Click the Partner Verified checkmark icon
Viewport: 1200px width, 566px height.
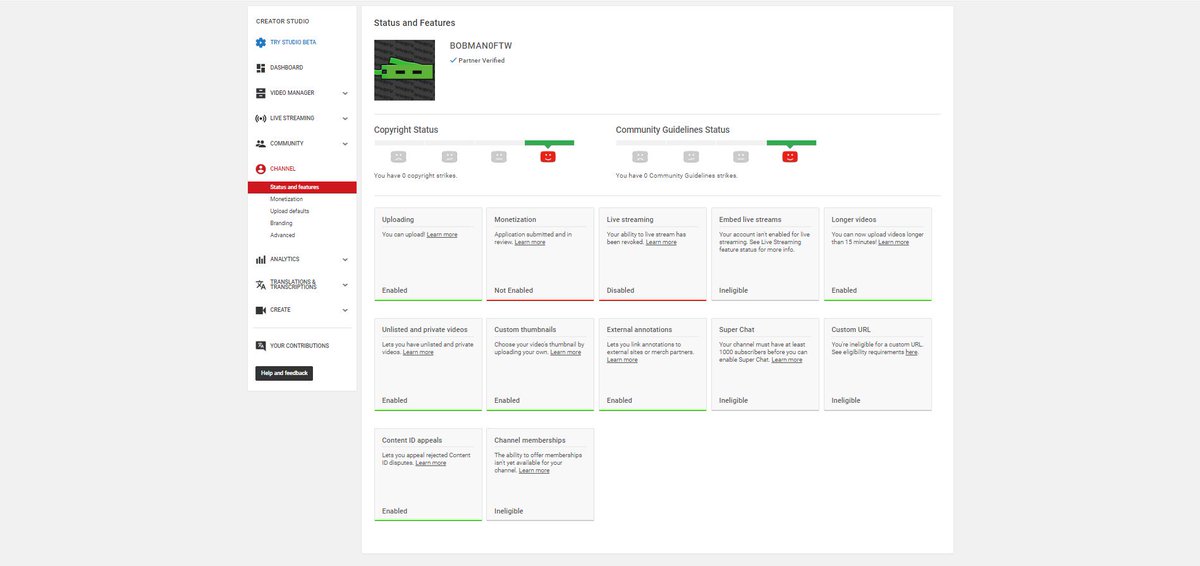(x=453, y=60)
